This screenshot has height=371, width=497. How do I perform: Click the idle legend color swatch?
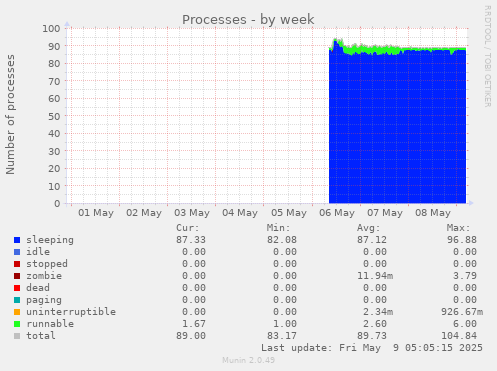click(x=17, y=252)
